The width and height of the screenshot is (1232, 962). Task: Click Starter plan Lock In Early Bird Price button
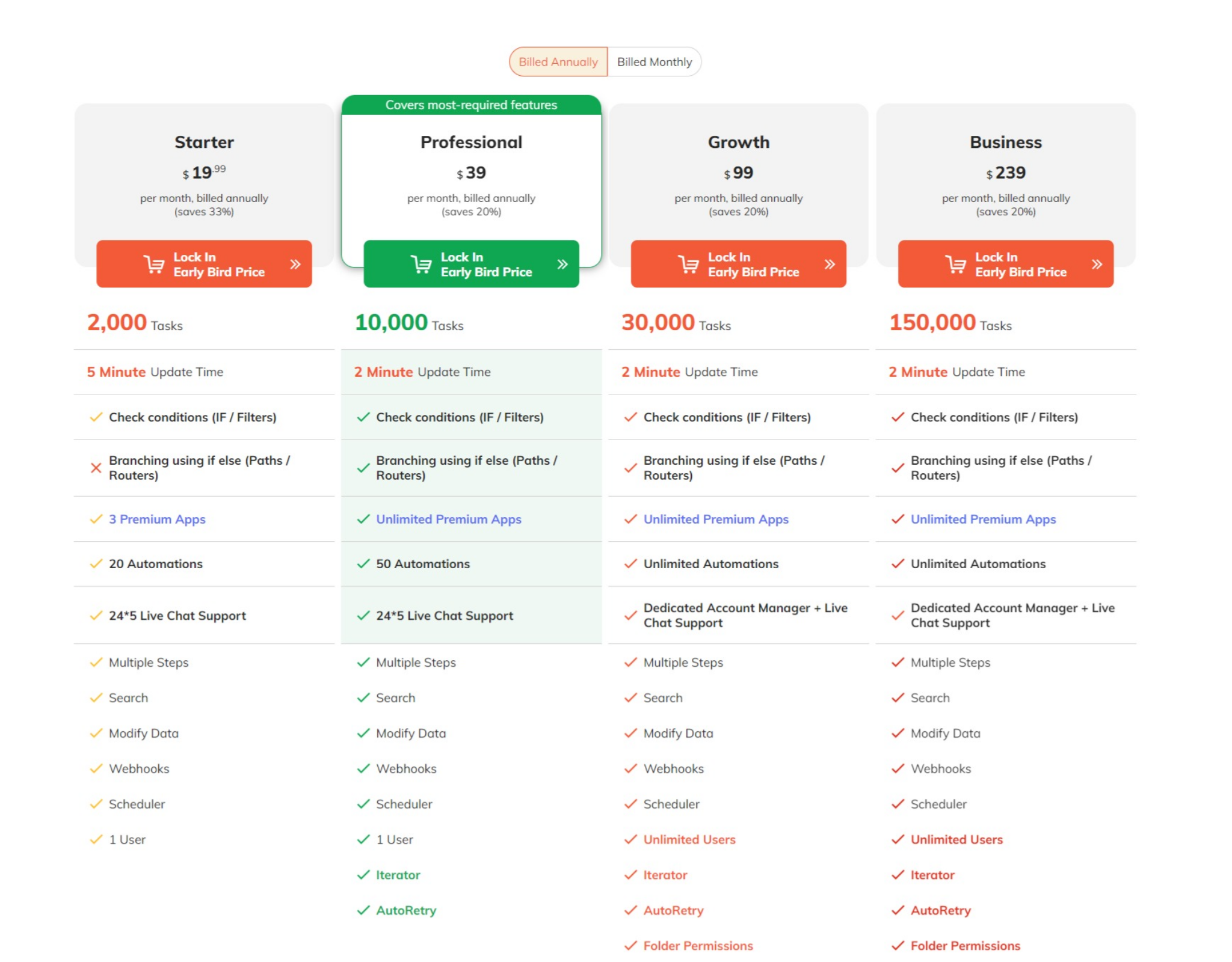click(x=204, y=264)
